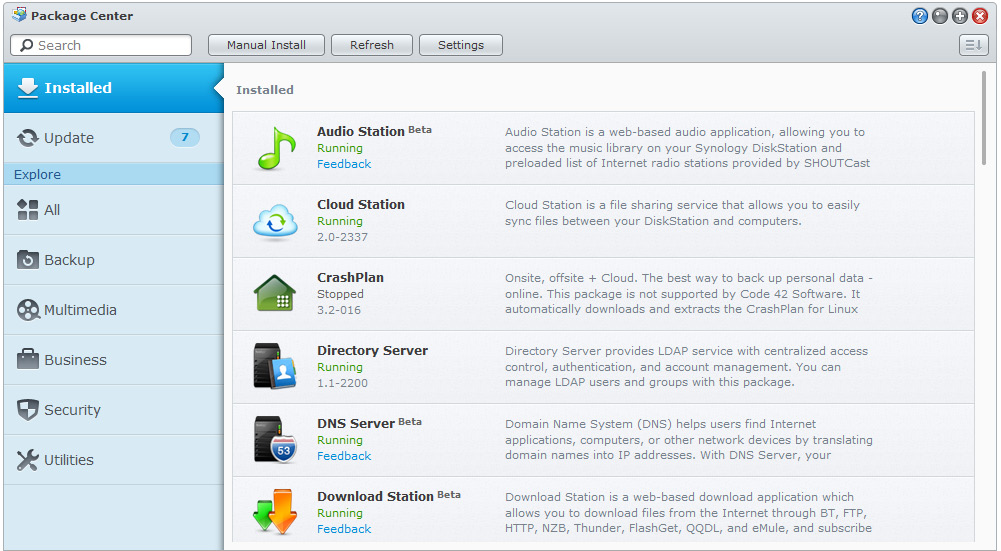1001x551 pixels.
Task: Select the Cloud Station package title
Action: [361, 204]
